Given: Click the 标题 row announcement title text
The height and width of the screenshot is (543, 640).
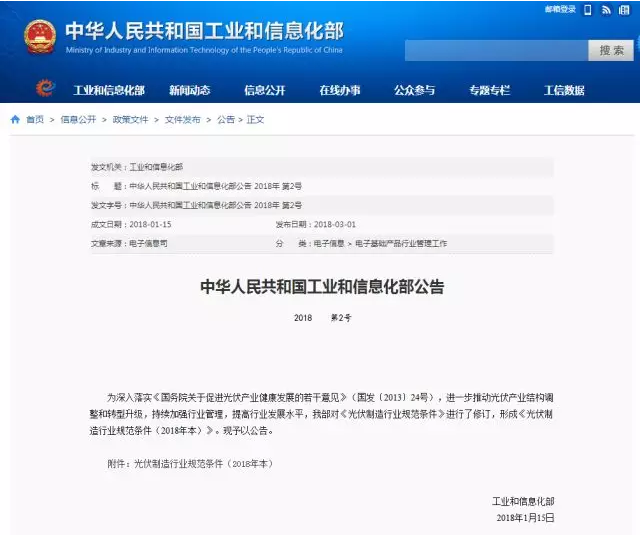Looking at the screenshot, I should pyautogui.click(x=216, y=186).
